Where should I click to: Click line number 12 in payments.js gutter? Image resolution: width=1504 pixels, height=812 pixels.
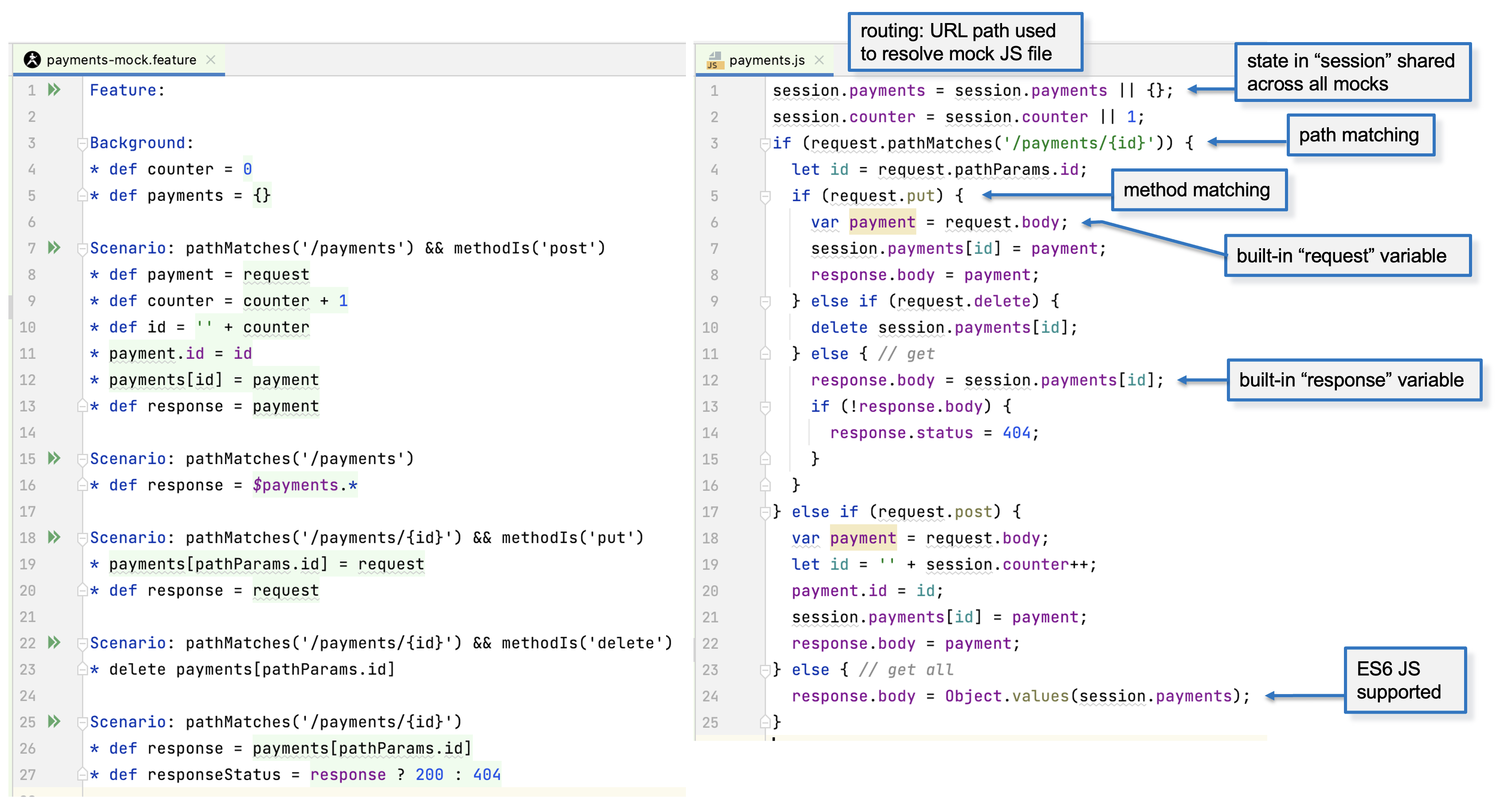[x=710, y=380]
